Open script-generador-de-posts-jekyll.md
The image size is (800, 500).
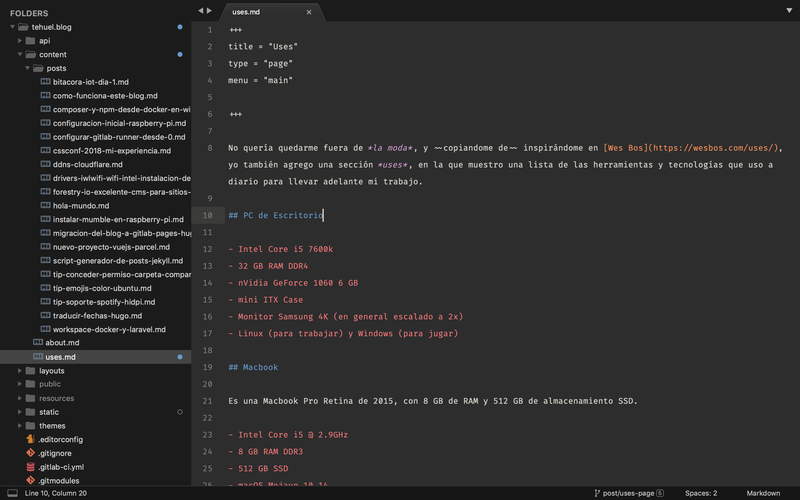click(118, 261)
